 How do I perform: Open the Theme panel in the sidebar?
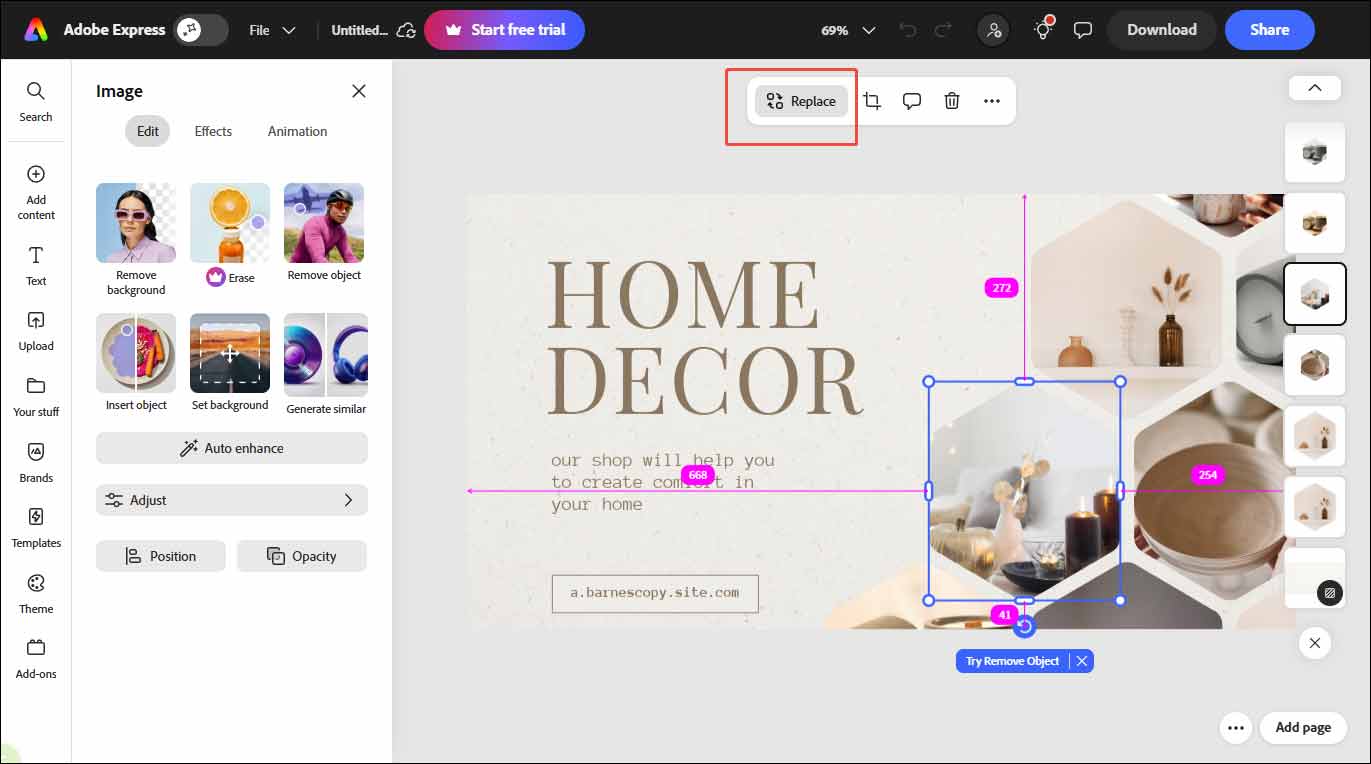tap(36, 590)
